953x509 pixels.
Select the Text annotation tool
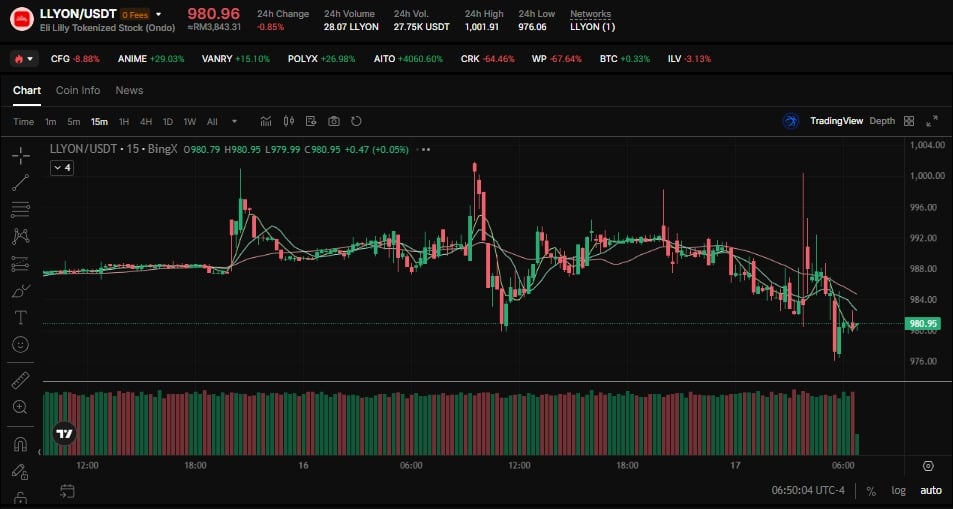pyautogui.click(x=20, y=318)
